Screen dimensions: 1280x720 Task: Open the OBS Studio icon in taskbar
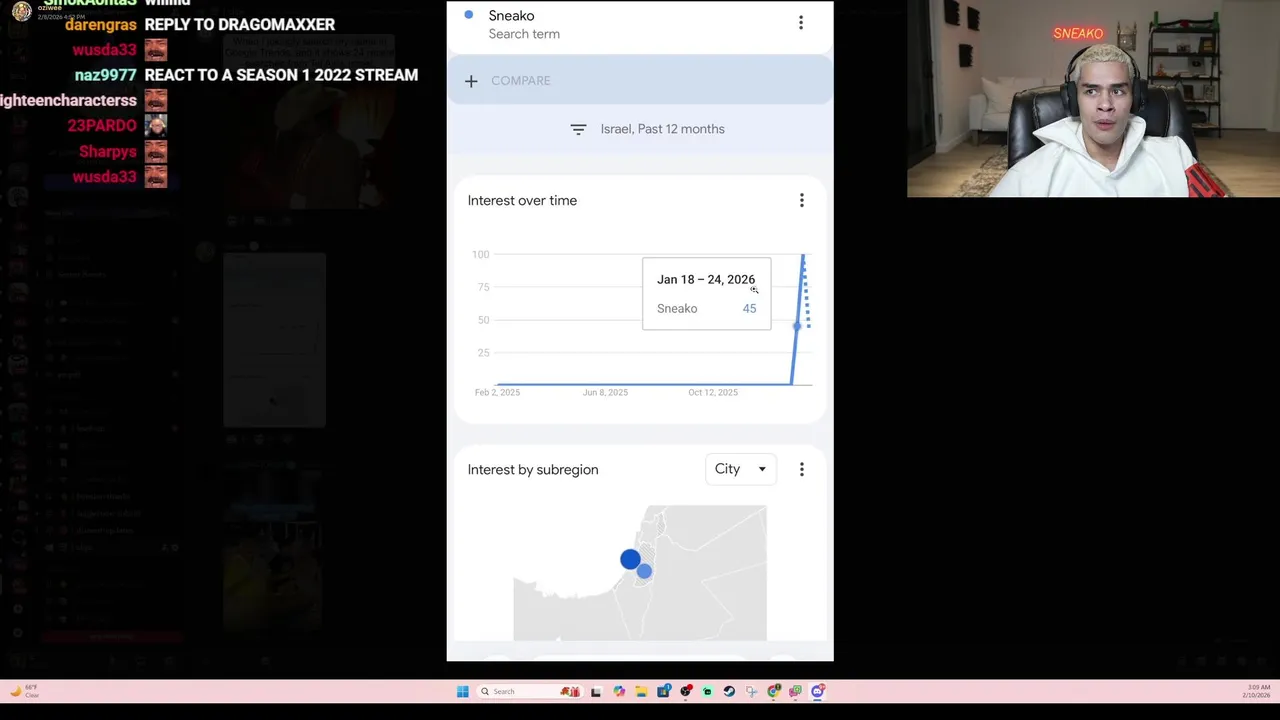click(x=686, y=691)
